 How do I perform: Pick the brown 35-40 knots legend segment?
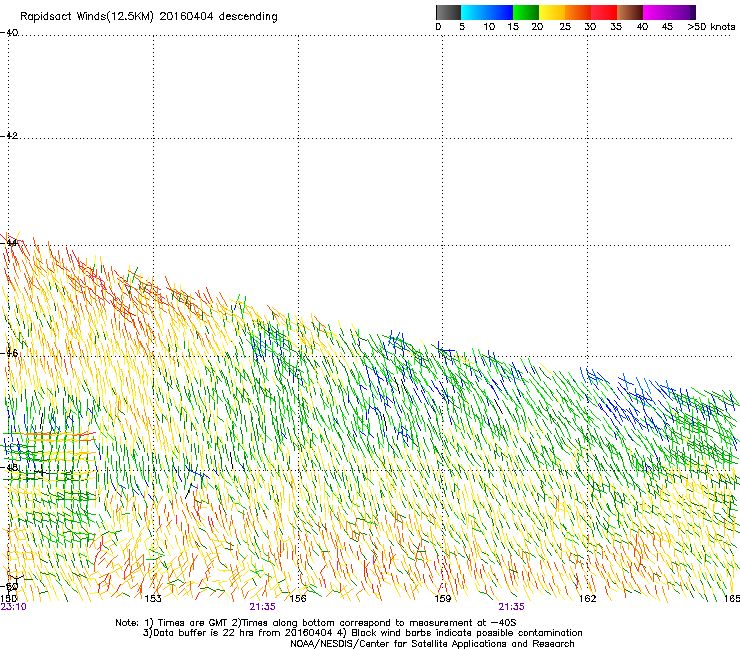pyautogui.click(x=630, y=12)
